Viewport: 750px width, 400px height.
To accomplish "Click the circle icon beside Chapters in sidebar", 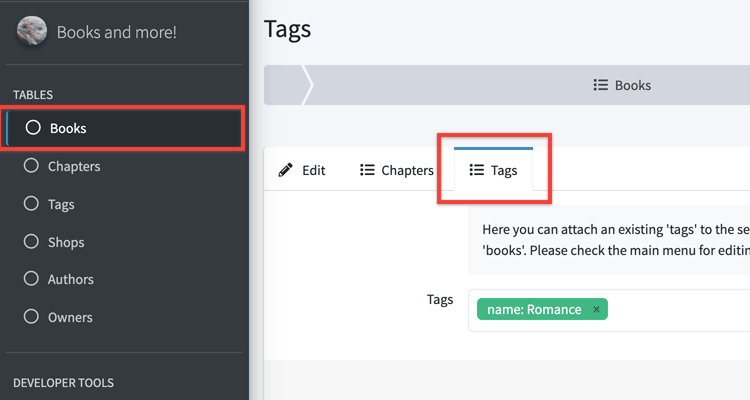I will (31, 166).
